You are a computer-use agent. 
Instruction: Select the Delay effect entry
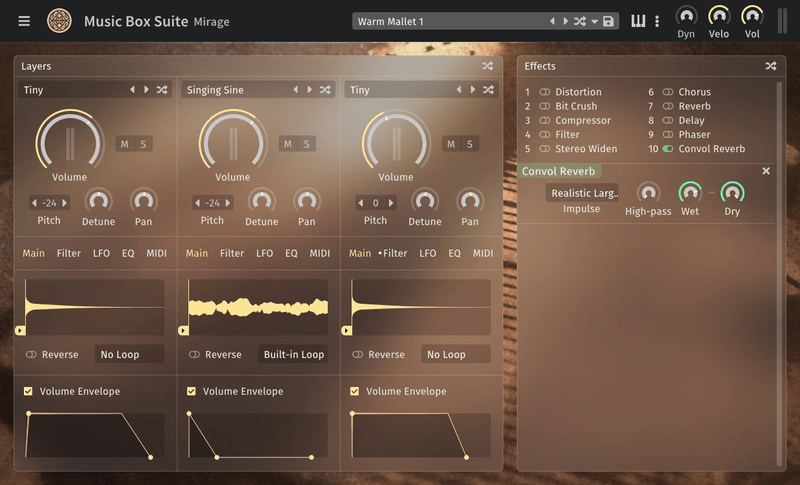(691, 120)
